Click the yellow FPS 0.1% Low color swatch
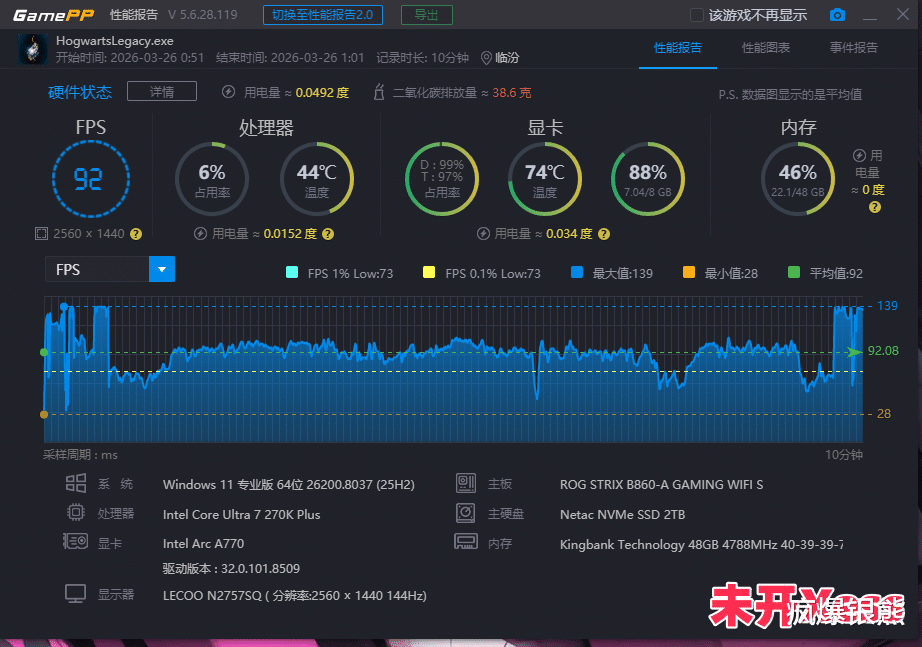Image resolution: width=922 pixels, height=647 pixels. coord(429,272)
